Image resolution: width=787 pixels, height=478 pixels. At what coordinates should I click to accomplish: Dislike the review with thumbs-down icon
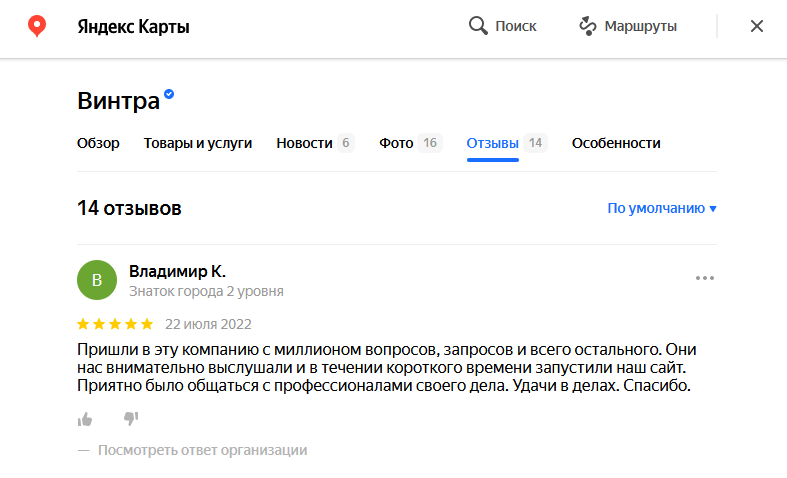pos(131,418)
